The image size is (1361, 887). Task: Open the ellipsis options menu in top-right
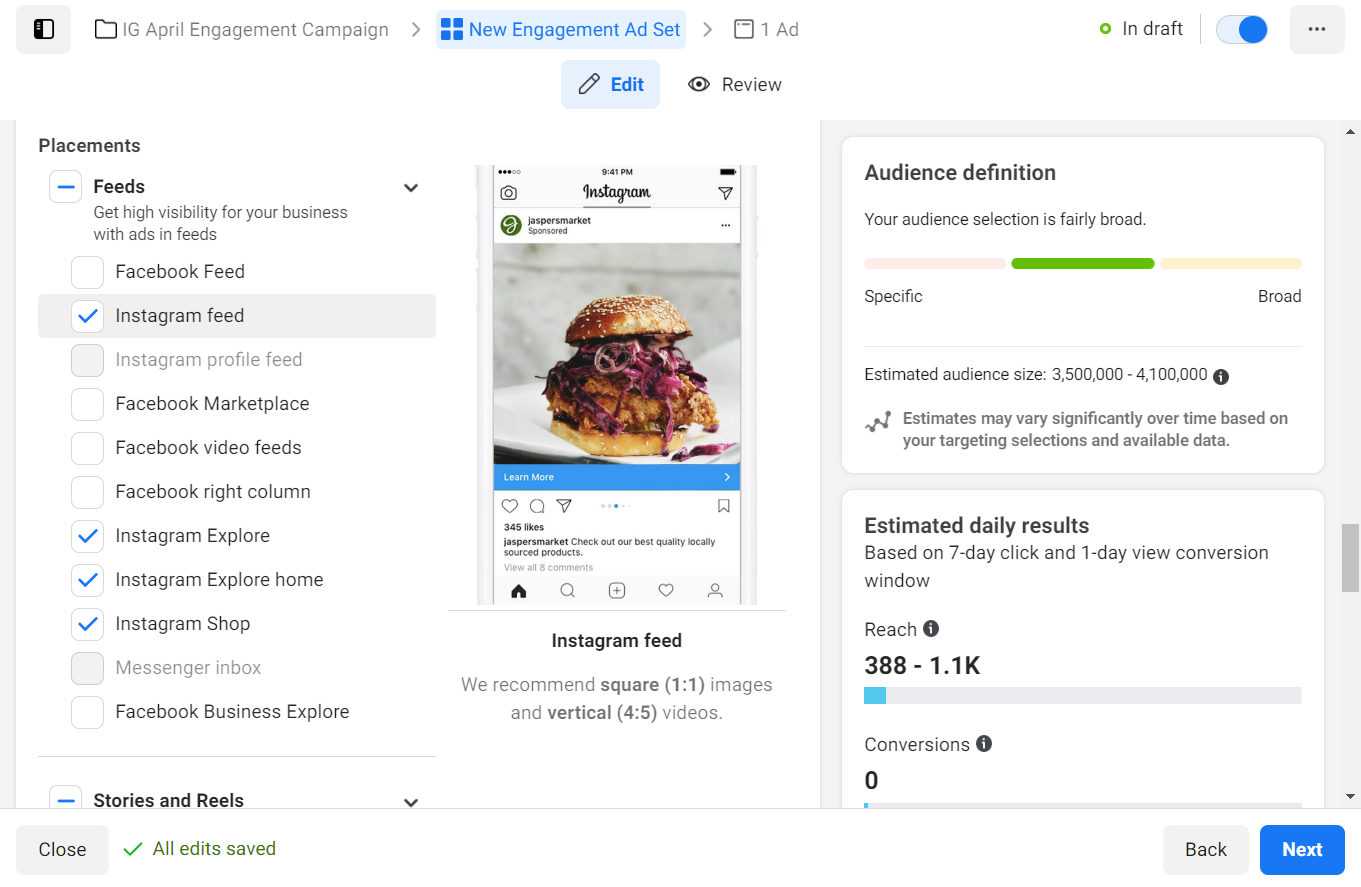tap(1317, 29)
